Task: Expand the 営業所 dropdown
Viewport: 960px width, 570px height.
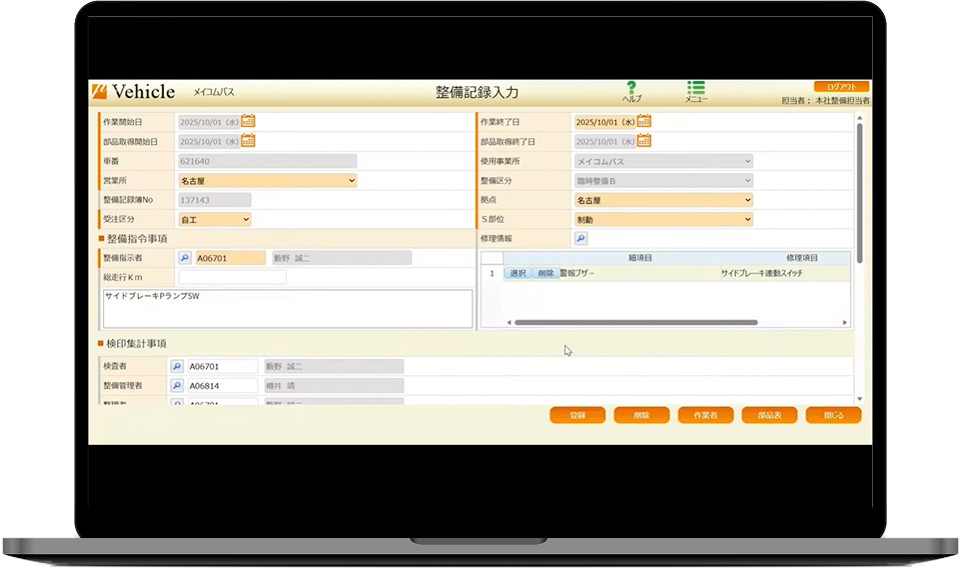Action: (268, 181)
